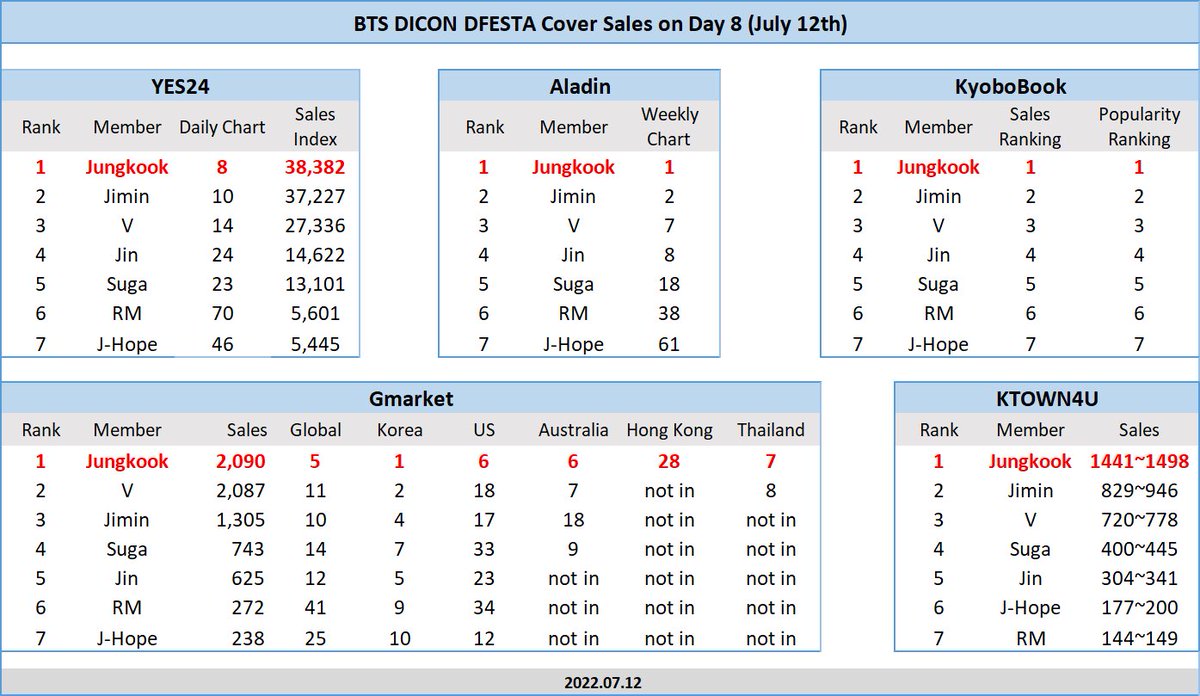Click the Global column header in Gmarket
Screen dimensions: 1200x696
tap(315, 430)
